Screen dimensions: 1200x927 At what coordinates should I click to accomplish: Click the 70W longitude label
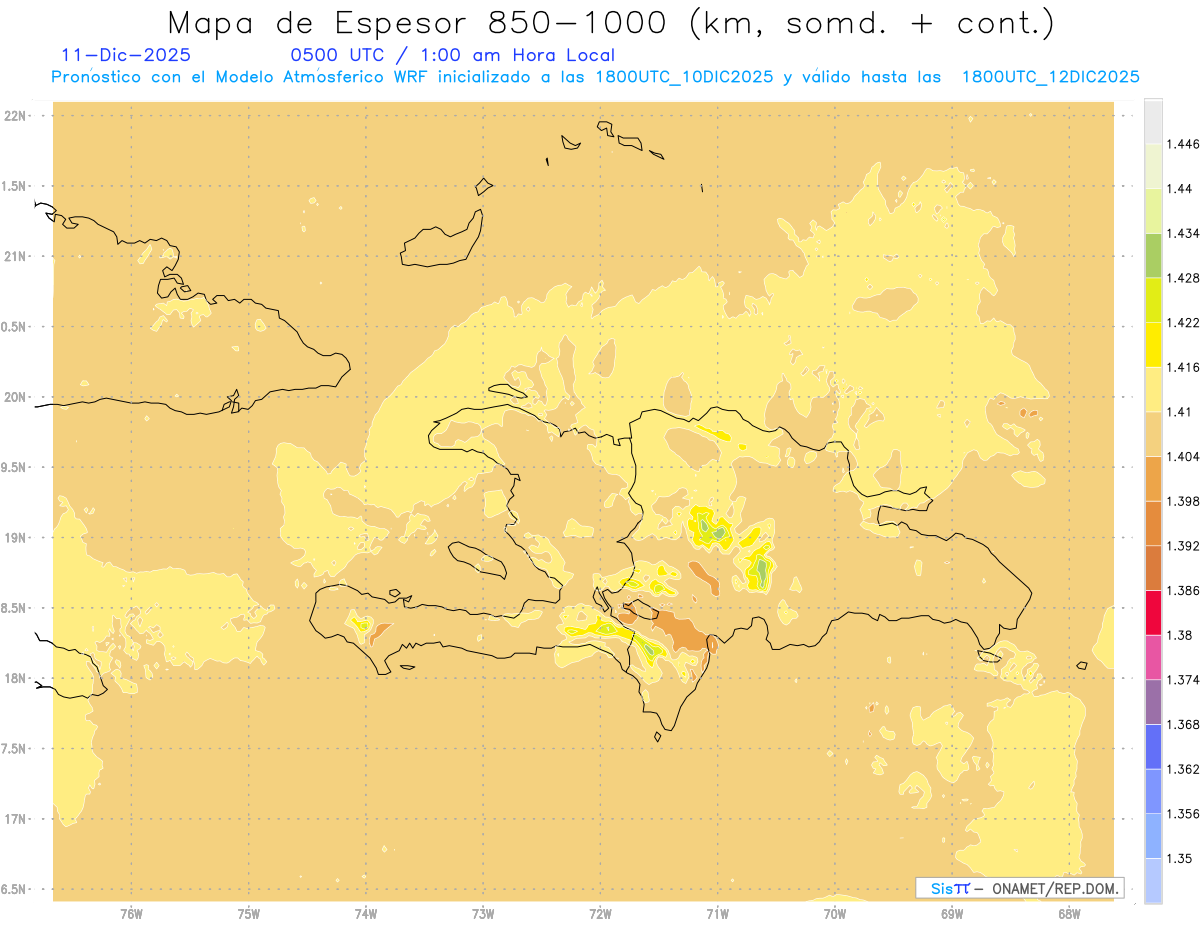[x=835, y=914]
